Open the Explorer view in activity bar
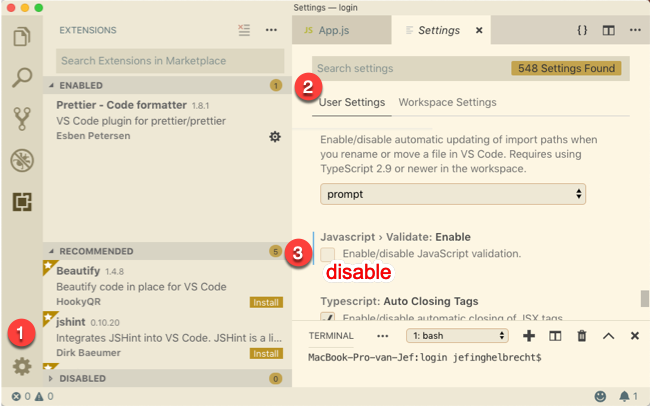Viewport: 650px width, 406px height. [22, 36]
